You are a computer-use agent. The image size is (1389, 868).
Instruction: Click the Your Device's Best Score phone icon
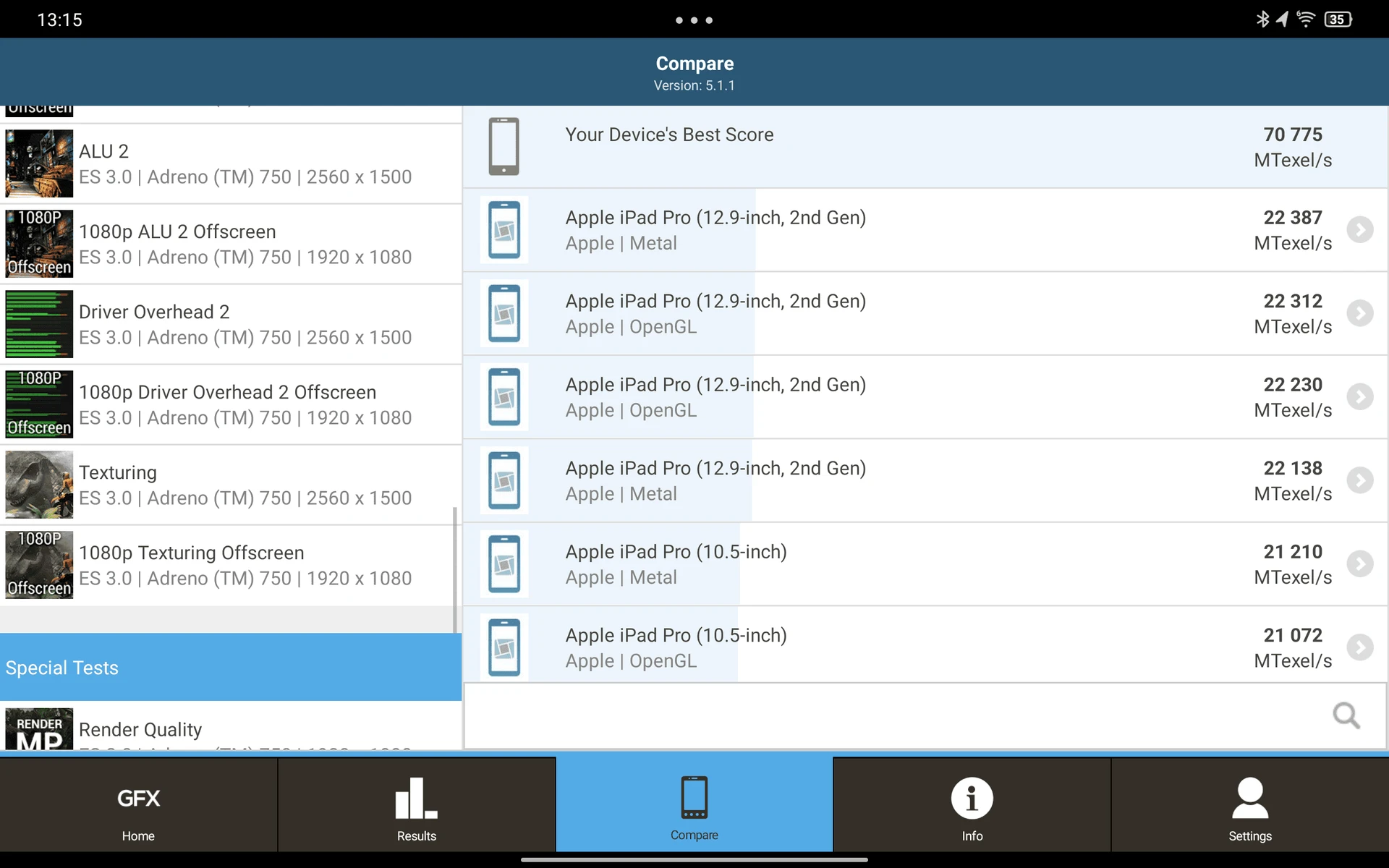tap(504, 146)
